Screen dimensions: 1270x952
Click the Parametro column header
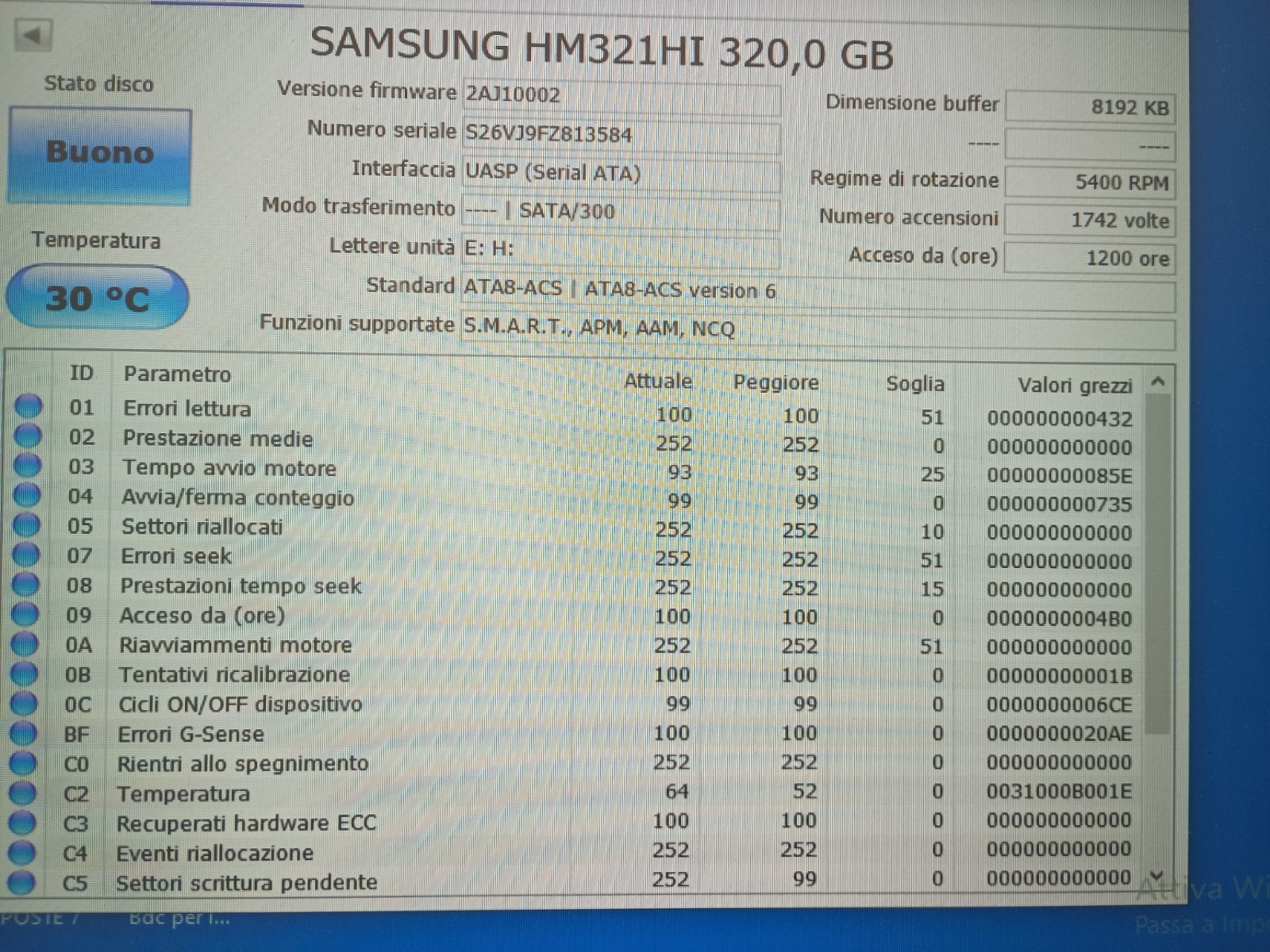(177, 374)
